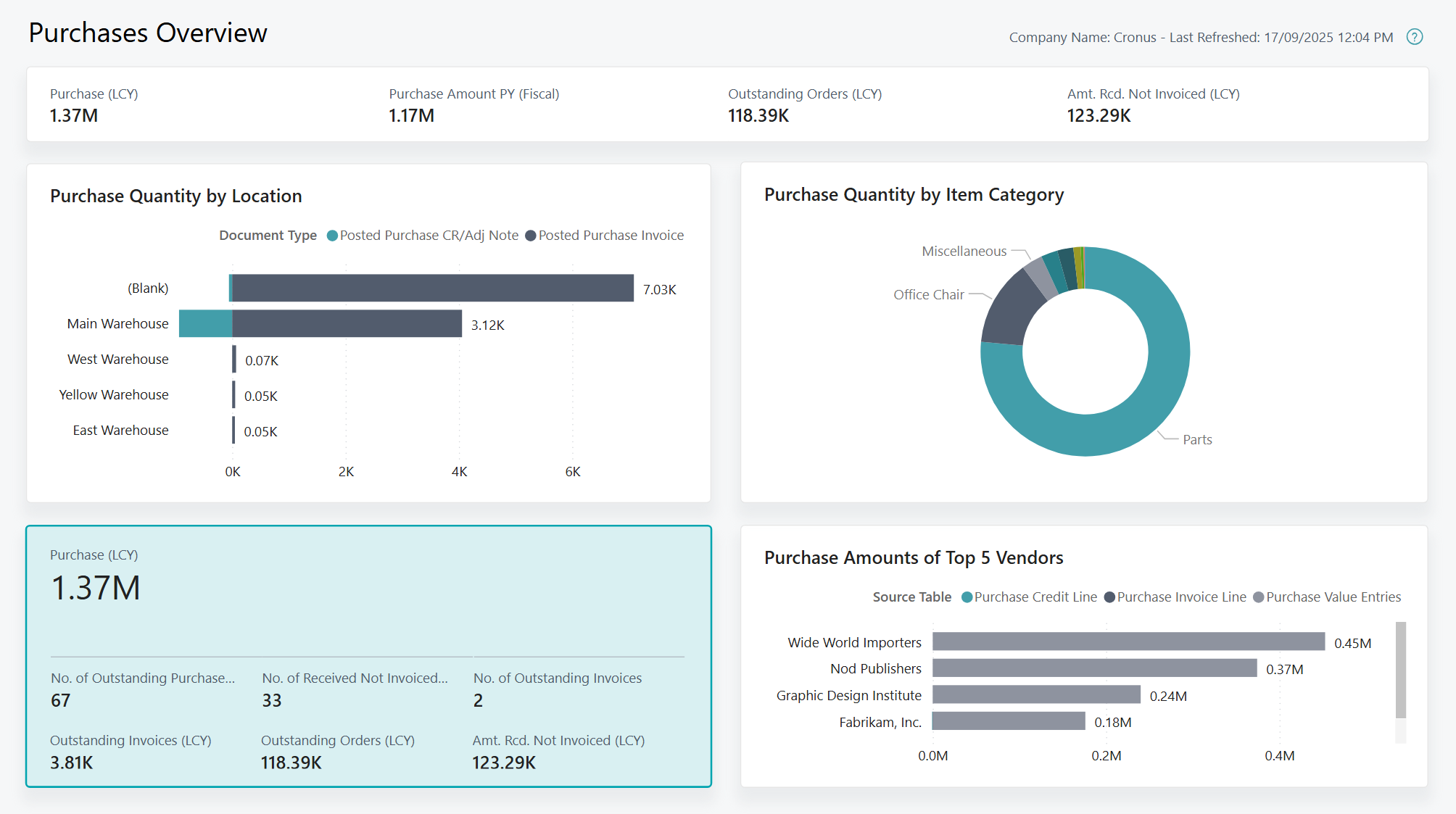Select the Outstanding Orders (LCY) KPI card
1456x814 pixels.
coord(805,105)
